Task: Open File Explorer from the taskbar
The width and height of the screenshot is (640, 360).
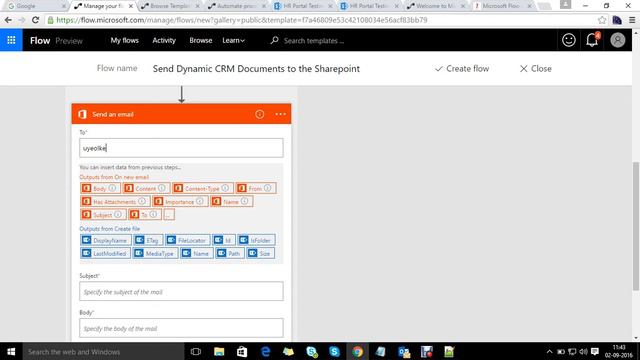Action: [x=219, y=351]
